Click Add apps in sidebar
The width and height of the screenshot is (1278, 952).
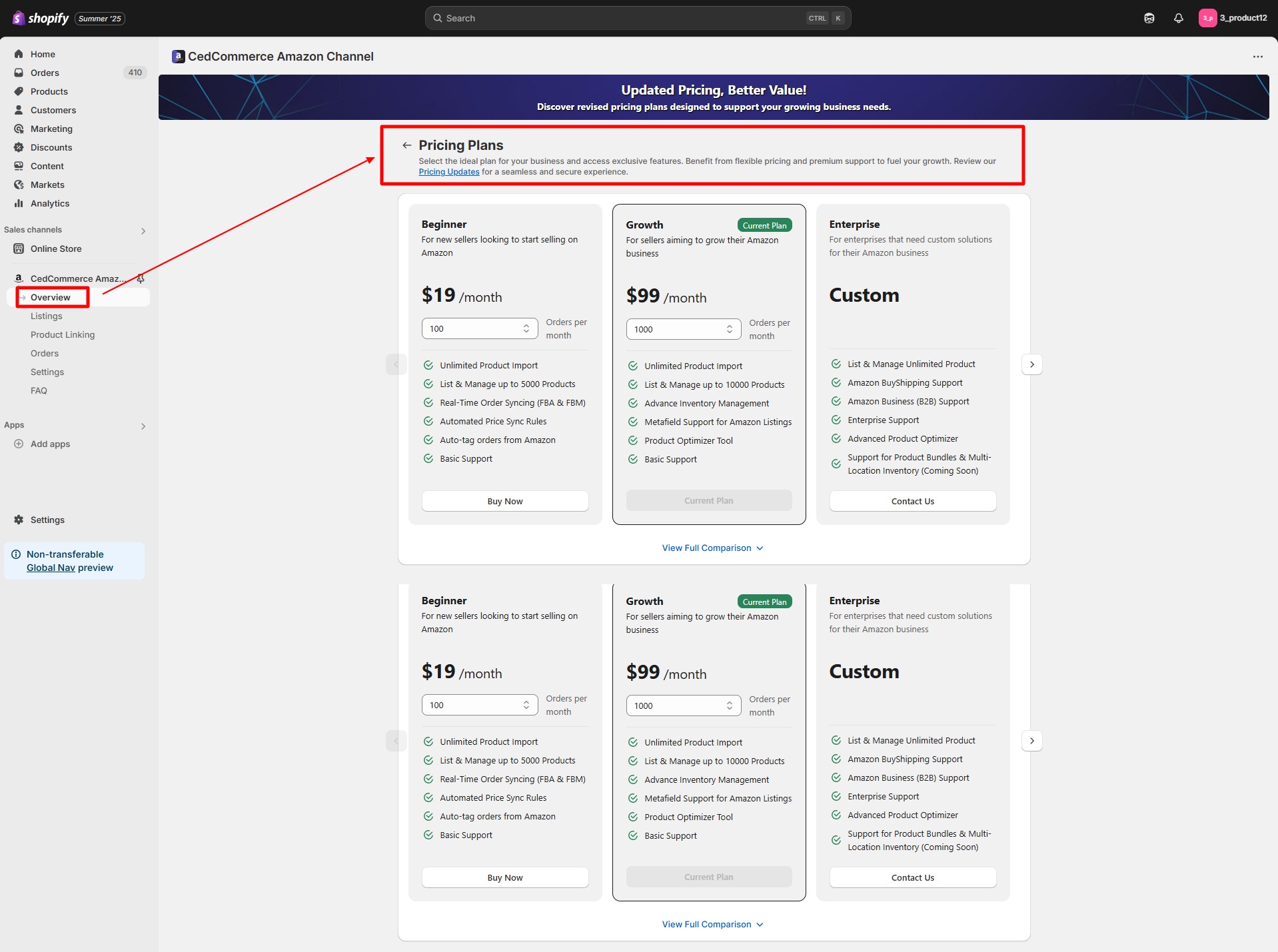[50, 444]
